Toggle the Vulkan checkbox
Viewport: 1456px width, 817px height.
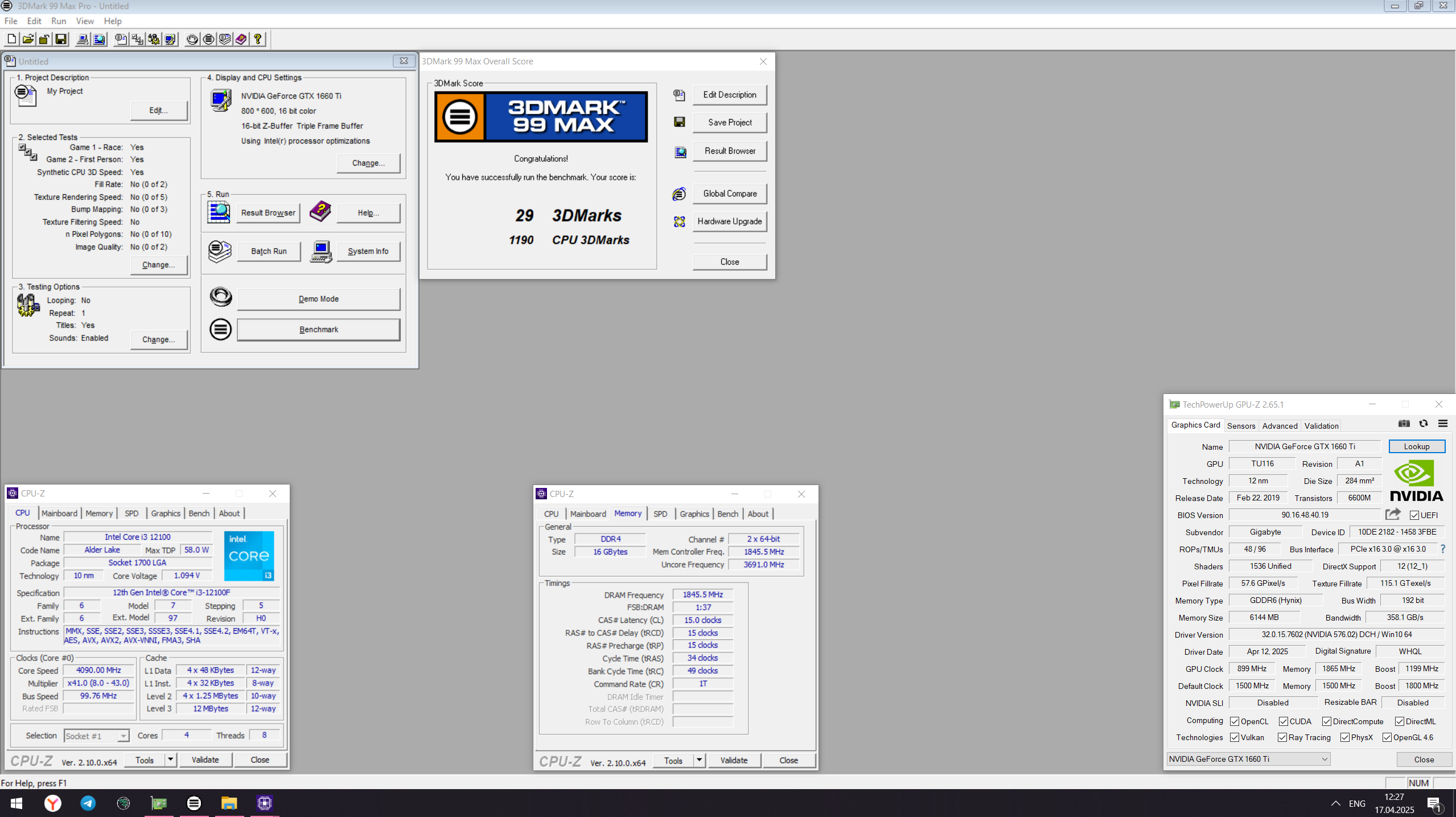[1235, 737]
